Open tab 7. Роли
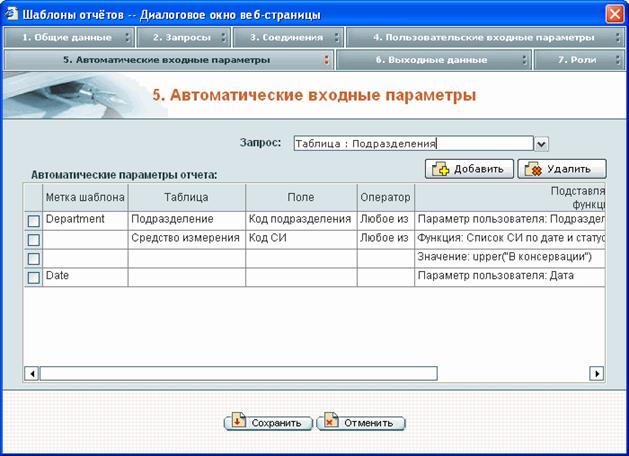The height and width of the screenshot is (456, 629). pos(579,60)
